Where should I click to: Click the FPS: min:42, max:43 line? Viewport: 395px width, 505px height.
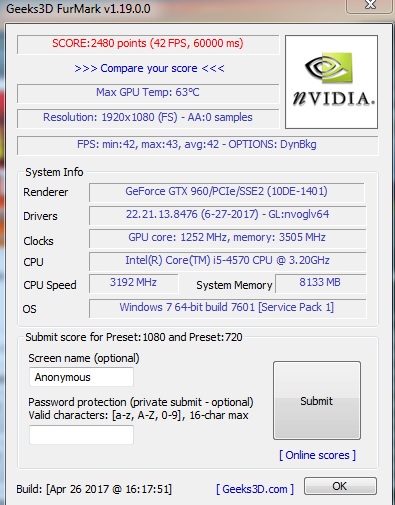[197, 145]
